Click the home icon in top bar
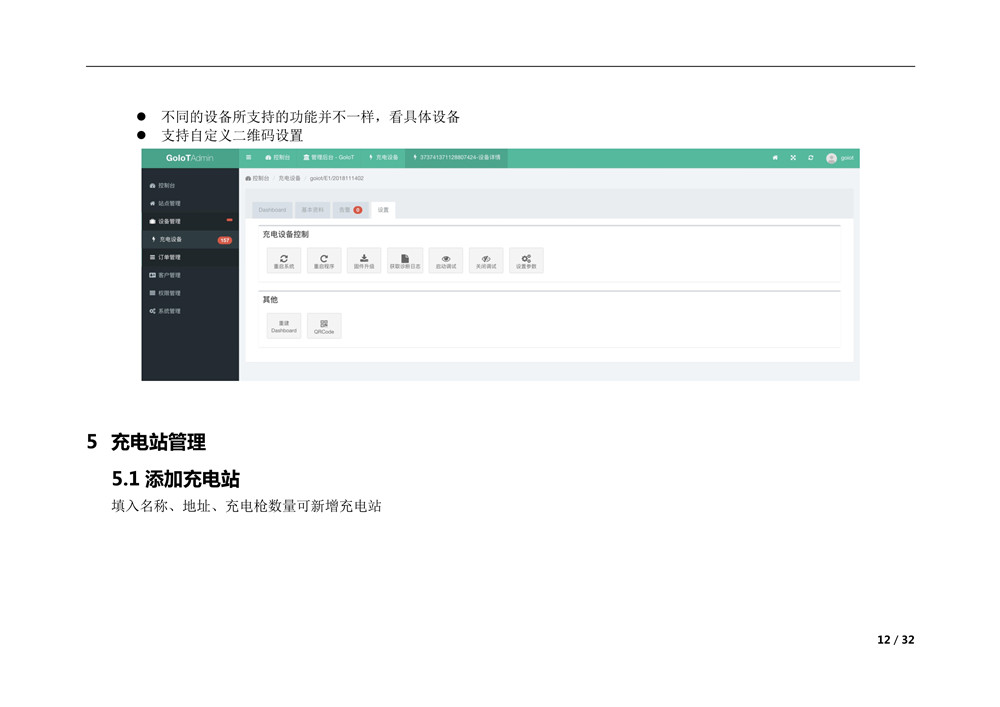1000x707 pixels. click(775, 158)
